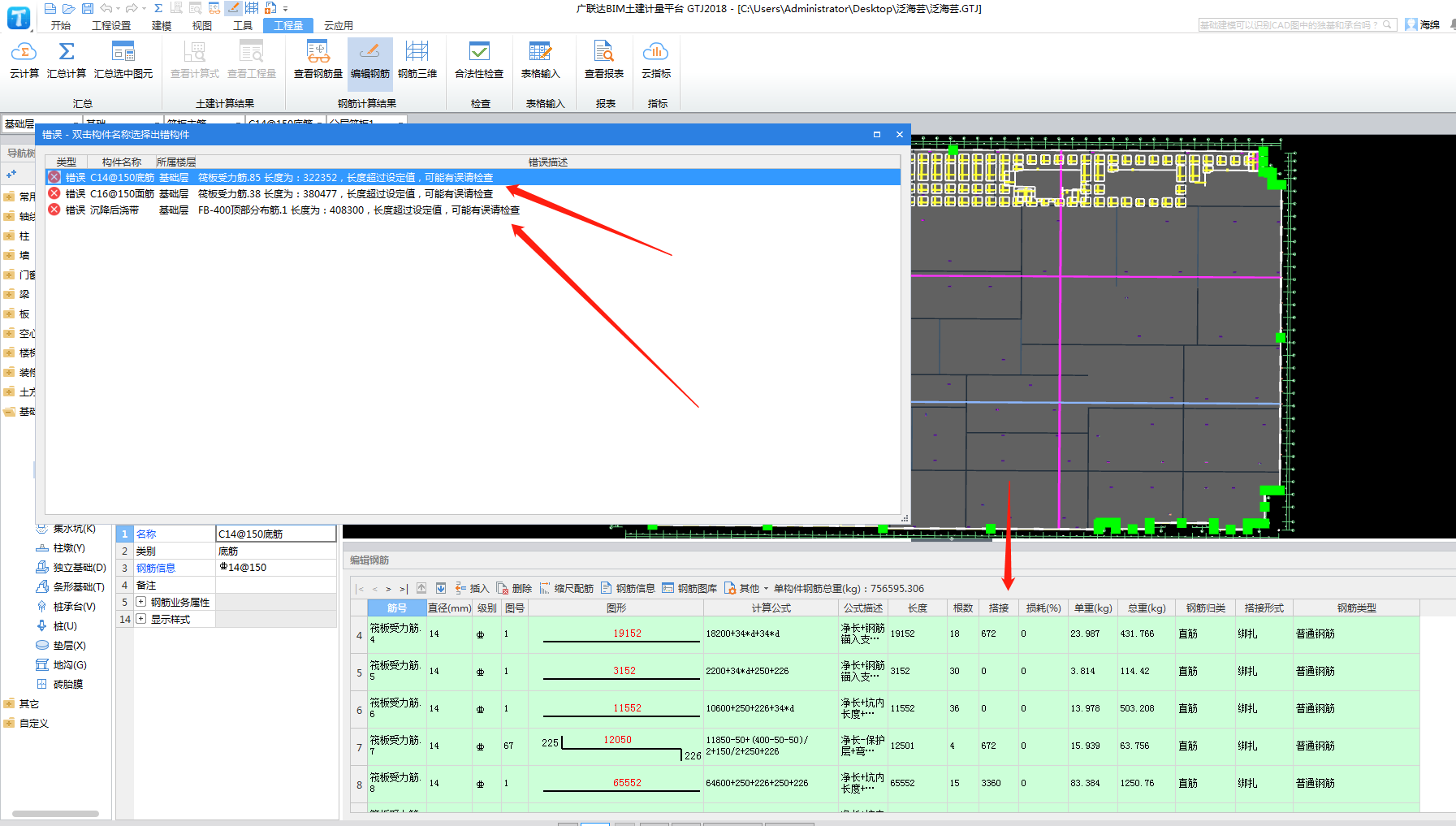Open the 建模 ribbon tab
This screenshot has height=826, width=1456.
(x=162, y=25)
